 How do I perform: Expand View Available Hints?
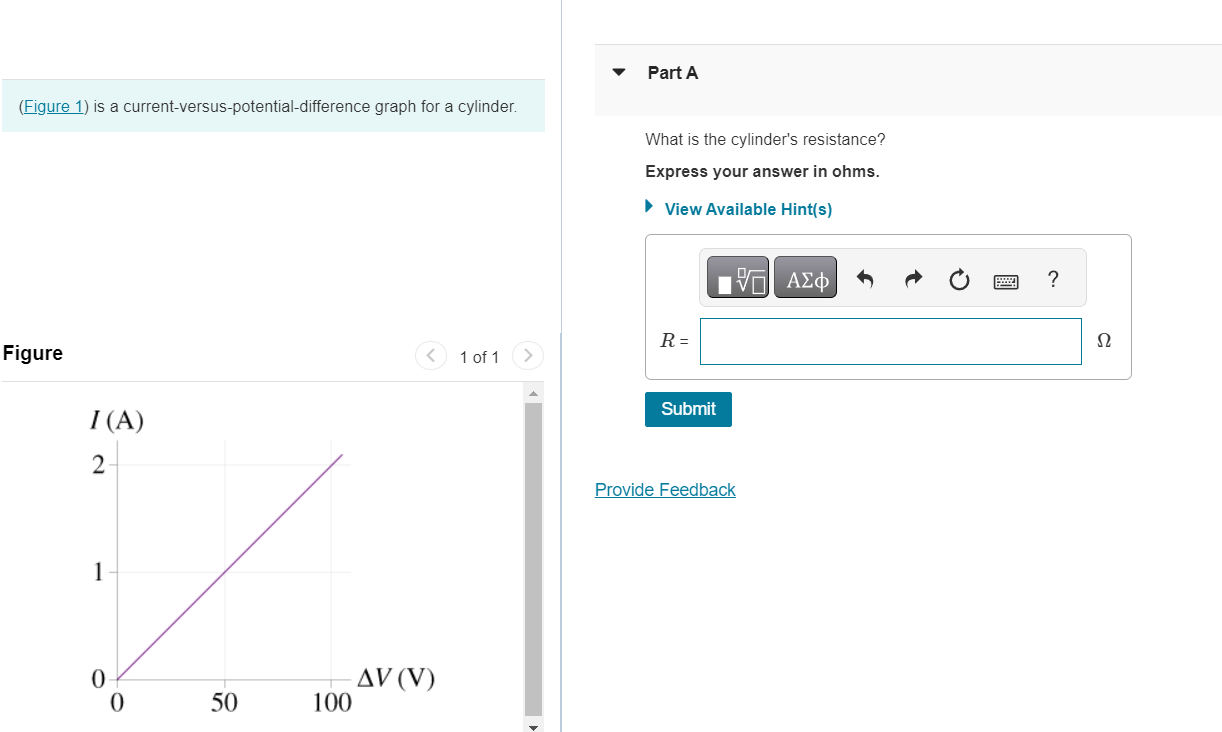click(x=748, y=209)
